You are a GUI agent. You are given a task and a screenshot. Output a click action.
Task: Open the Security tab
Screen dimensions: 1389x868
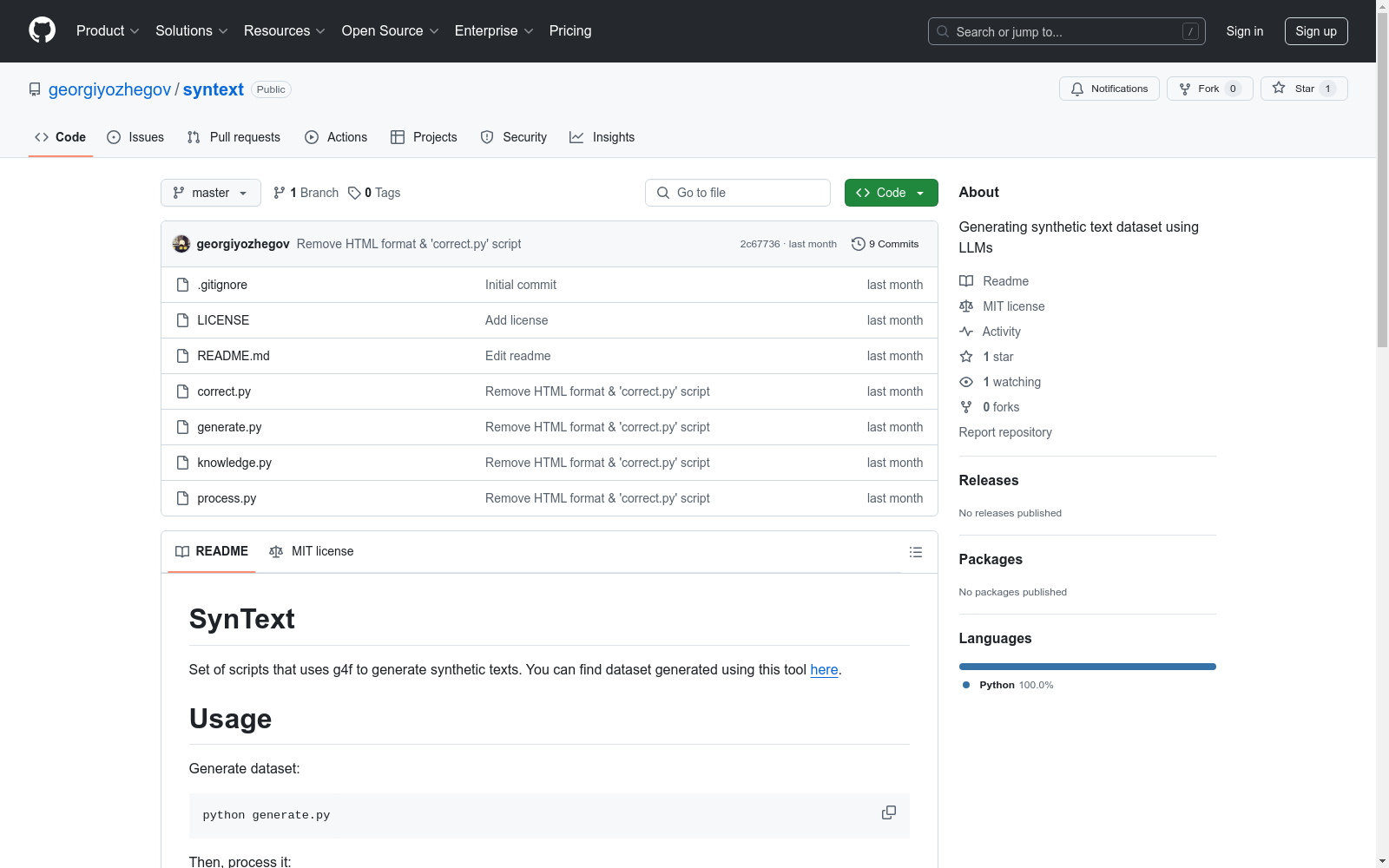pyautogui.click(x=514, y=137)
